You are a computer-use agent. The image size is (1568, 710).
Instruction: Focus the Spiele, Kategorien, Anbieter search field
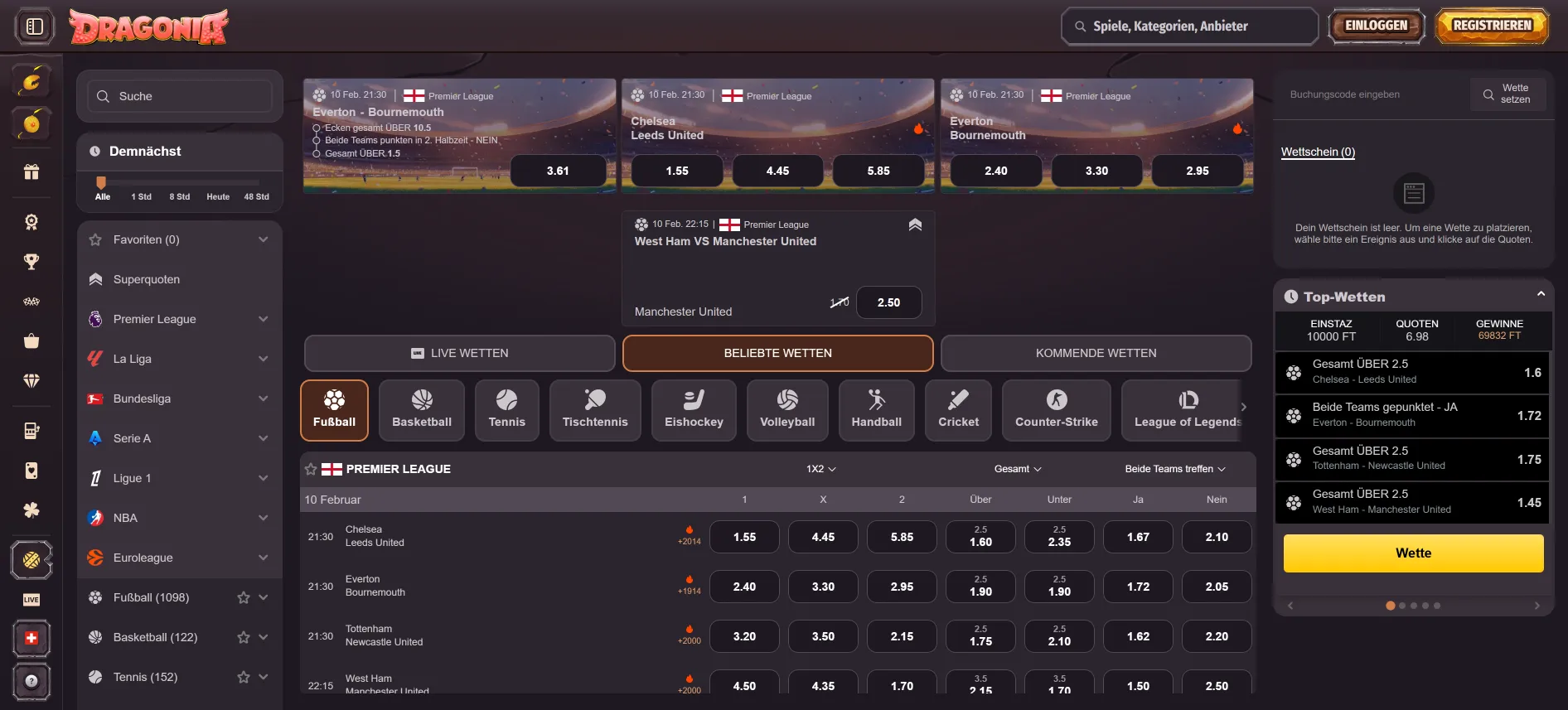pyautogui.click(x=1190, y=27)
